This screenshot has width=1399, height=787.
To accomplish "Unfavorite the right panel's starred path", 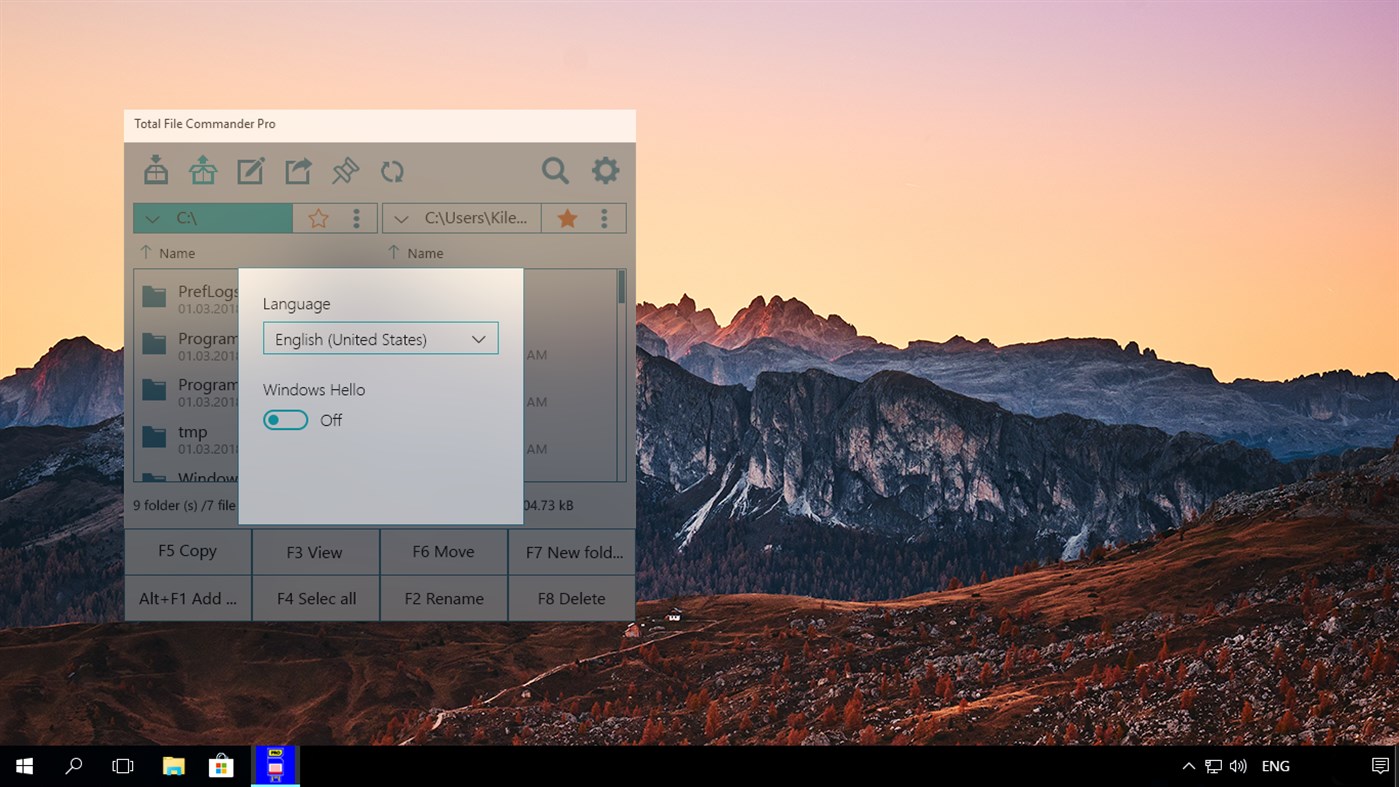I will [x=567, y=218].
